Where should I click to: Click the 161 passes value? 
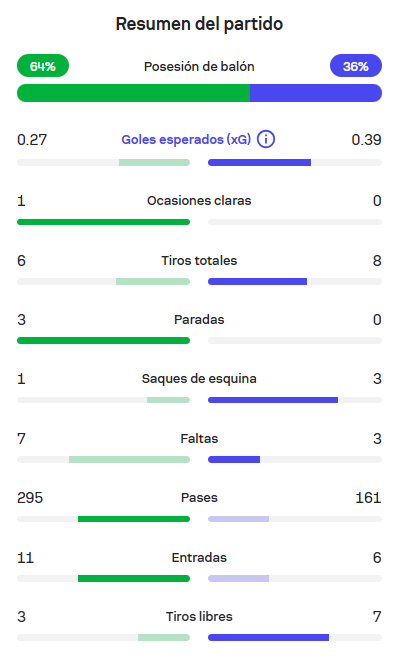pos(368,498)
